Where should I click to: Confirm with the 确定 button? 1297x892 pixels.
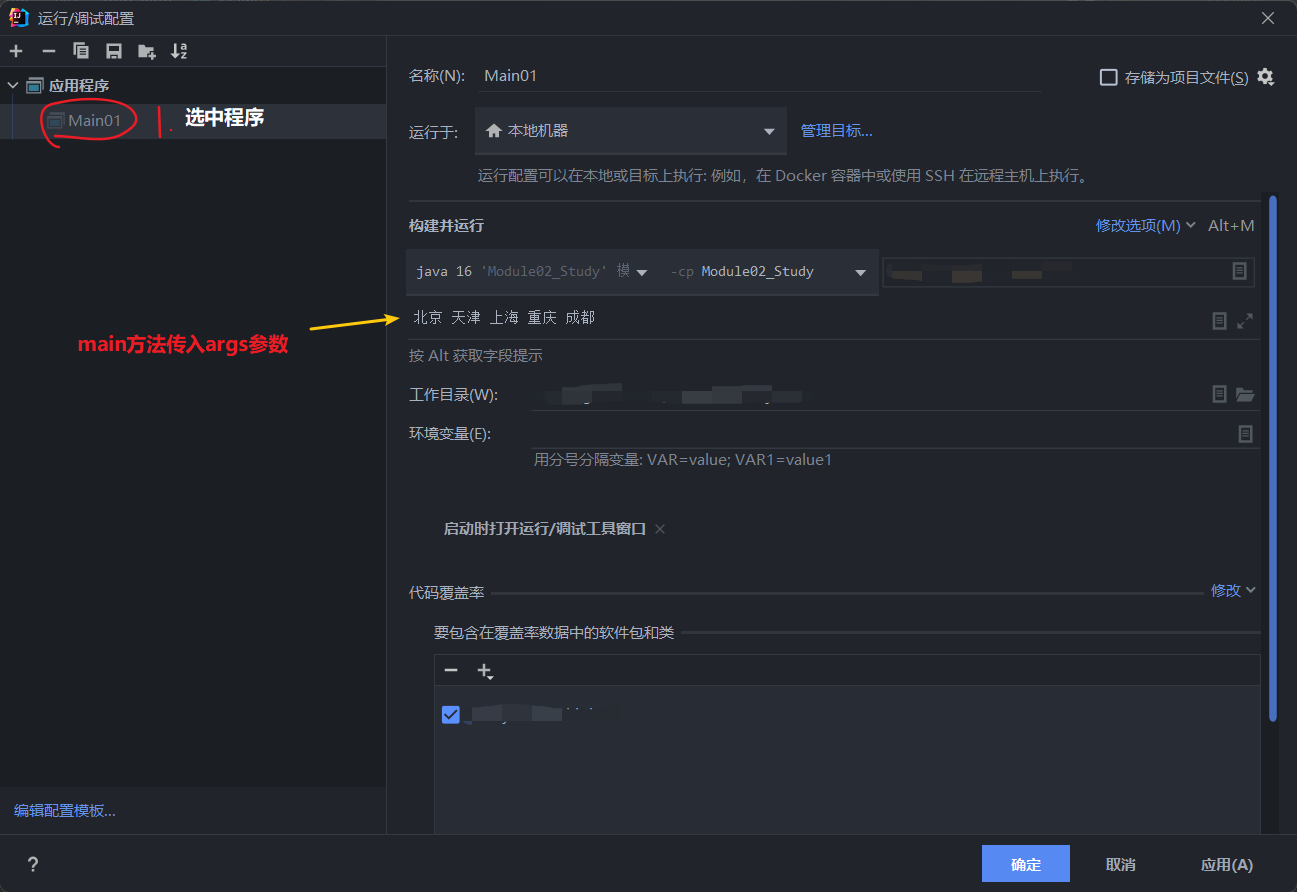(x=1026, y=865)
